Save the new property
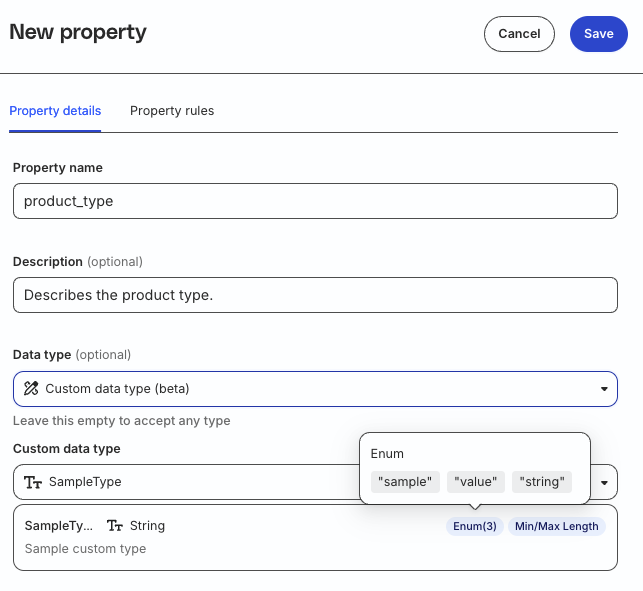Screen dimensions: 643x591 coord(599,34)
